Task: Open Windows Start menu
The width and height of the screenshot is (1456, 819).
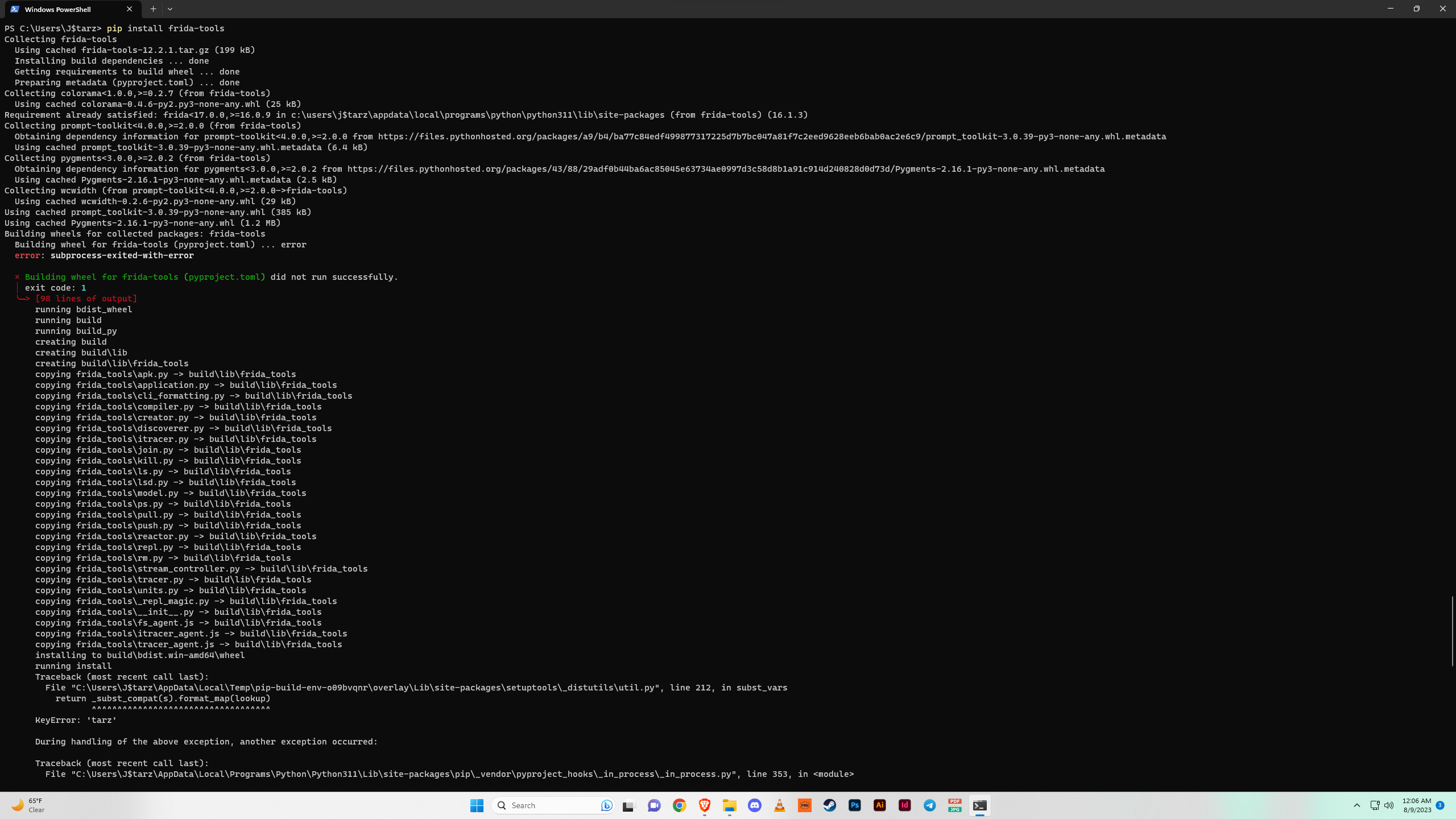Action: pos(477,805)
